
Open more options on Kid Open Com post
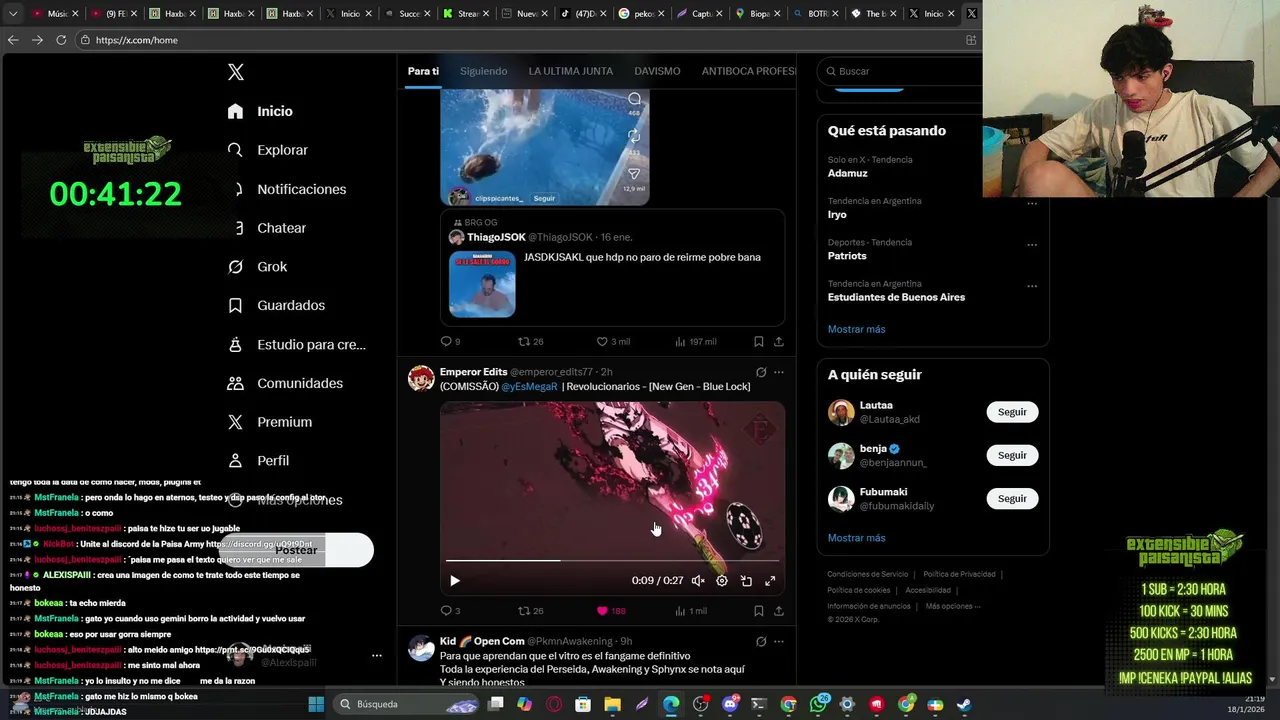pos(779,641)
